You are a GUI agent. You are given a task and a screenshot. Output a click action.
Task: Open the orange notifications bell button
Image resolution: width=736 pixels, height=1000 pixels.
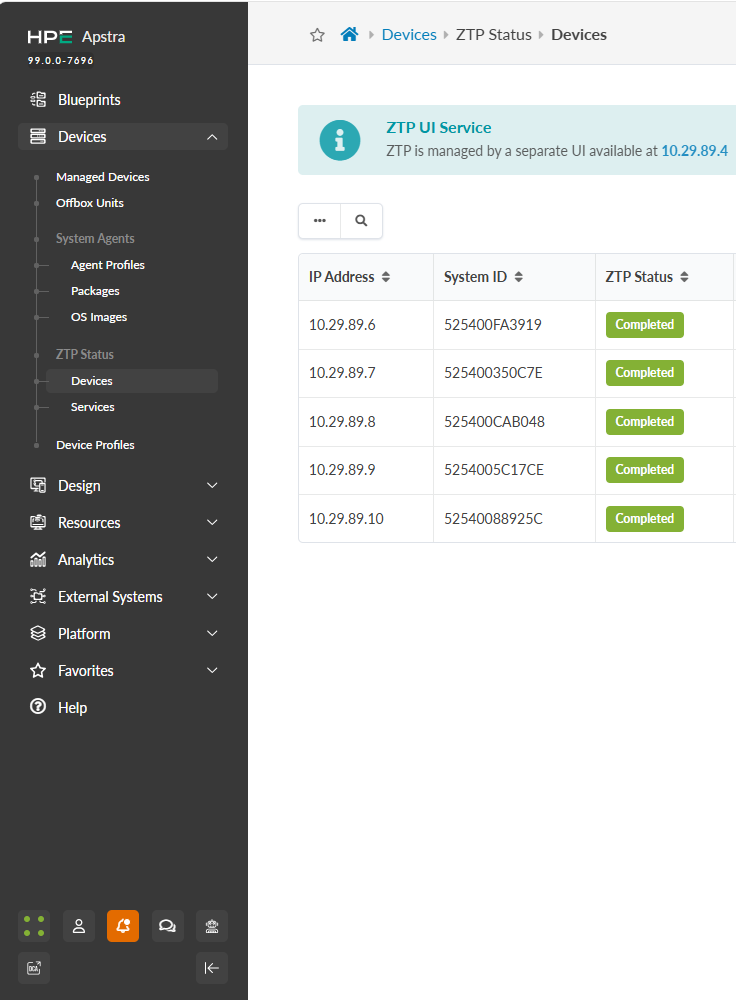tap(123, 926)
